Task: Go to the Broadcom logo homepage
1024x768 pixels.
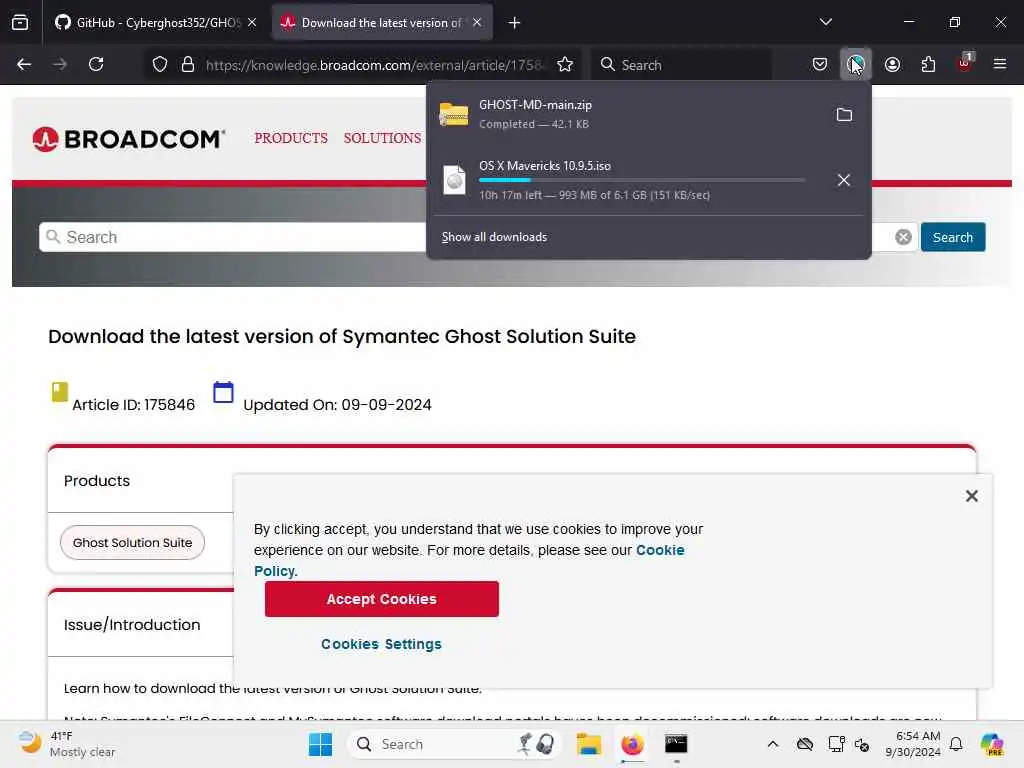Action: 129,138
